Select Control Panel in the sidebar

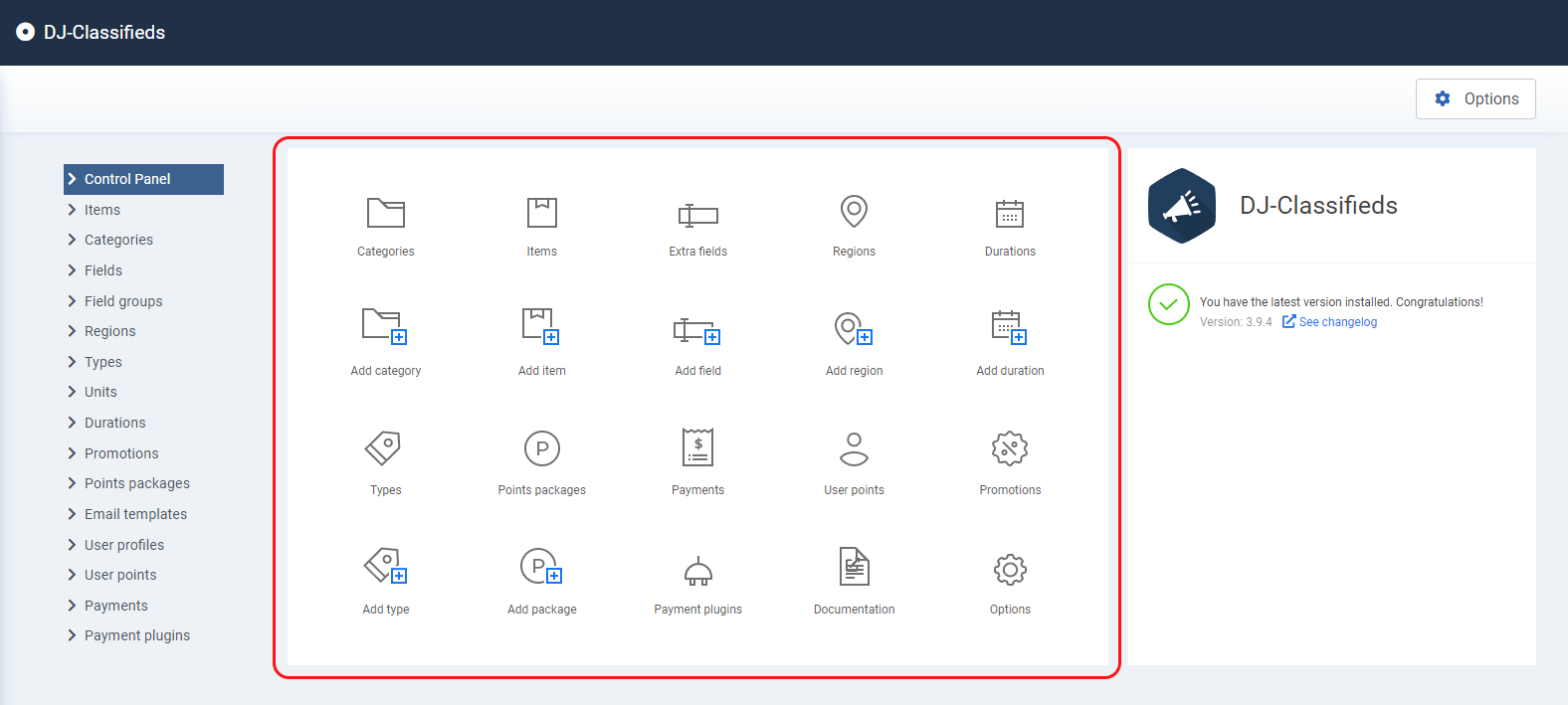coord(143,179)
